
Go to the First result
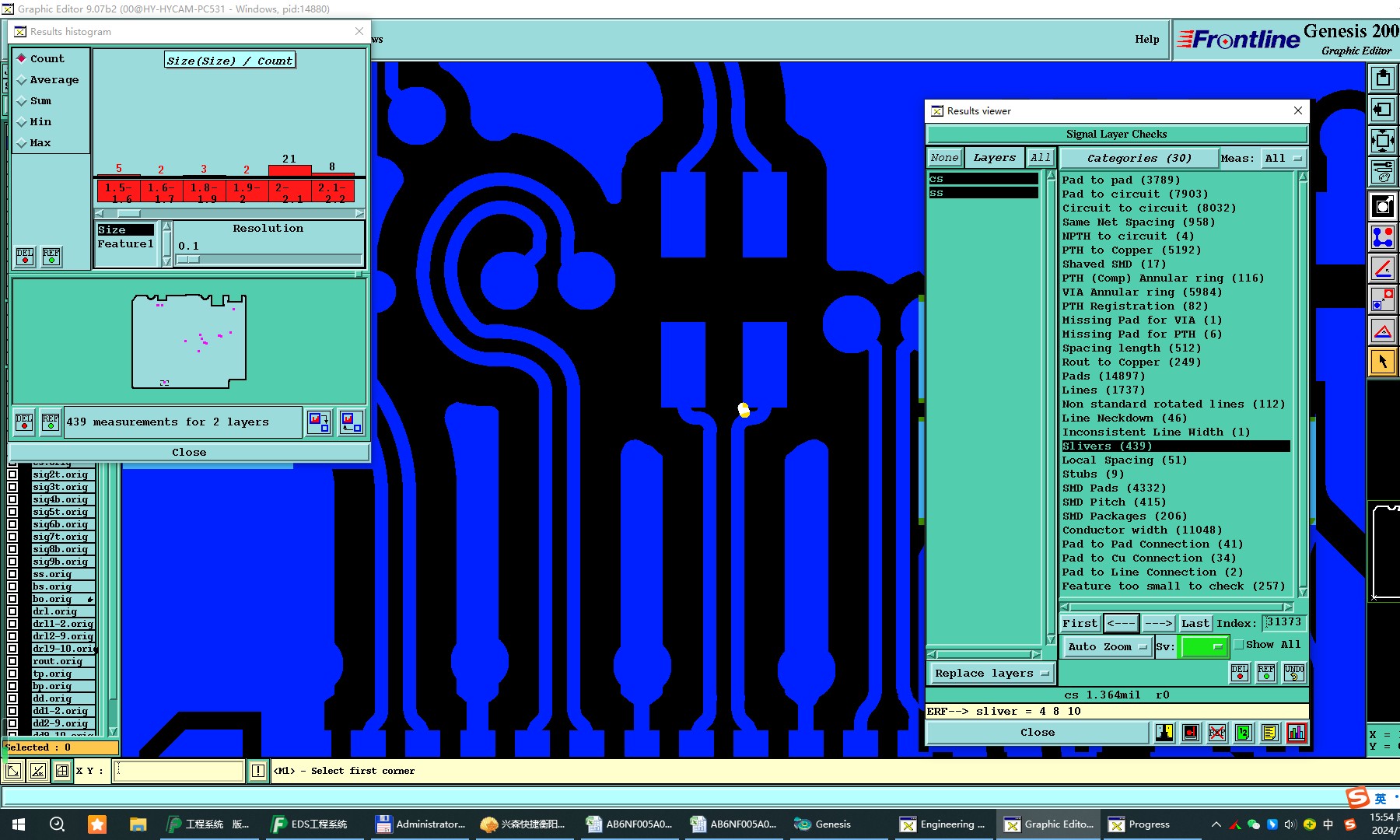coord(1080,623)
